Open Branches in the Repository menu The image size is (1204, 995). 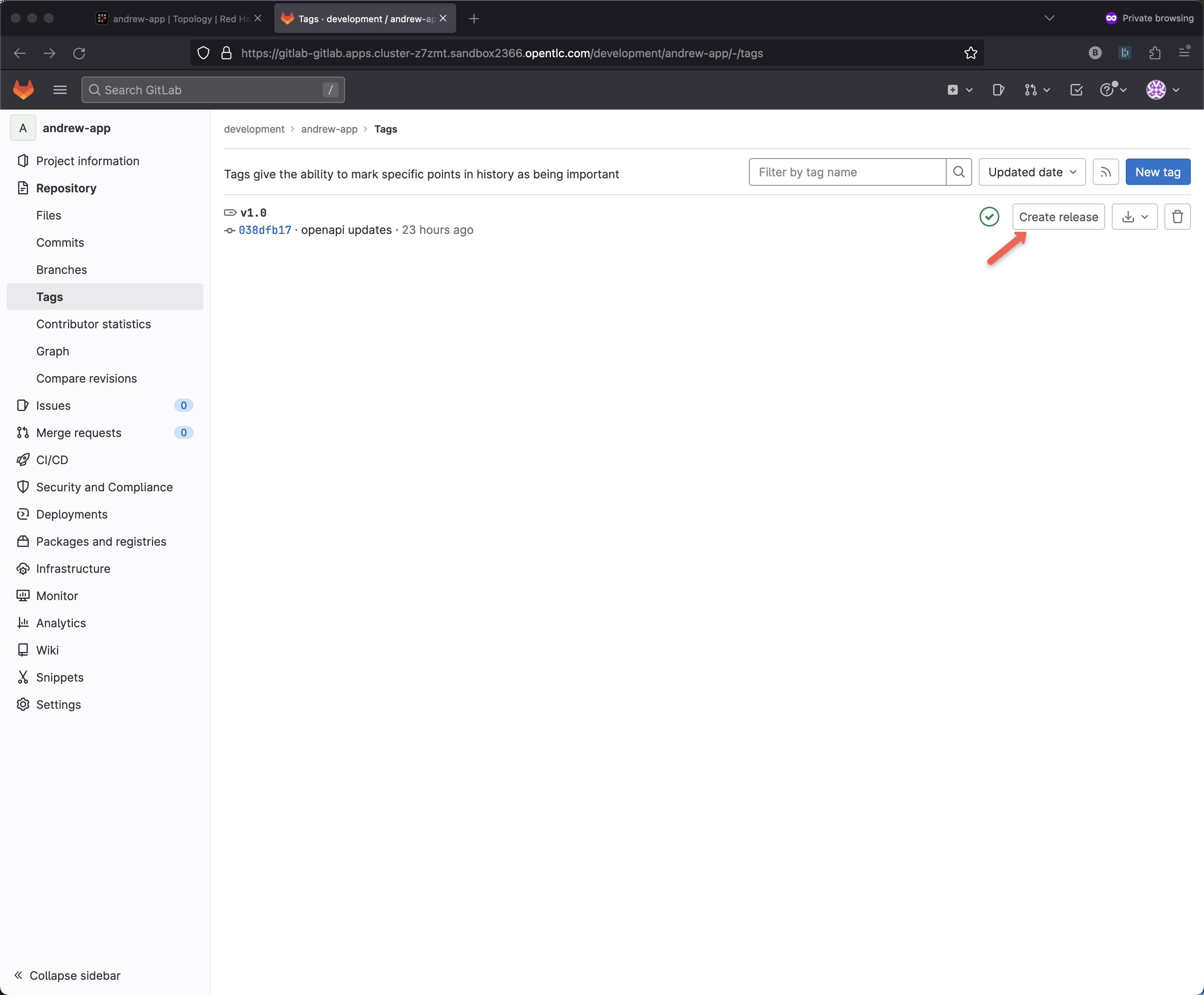[x=61, y=269]
